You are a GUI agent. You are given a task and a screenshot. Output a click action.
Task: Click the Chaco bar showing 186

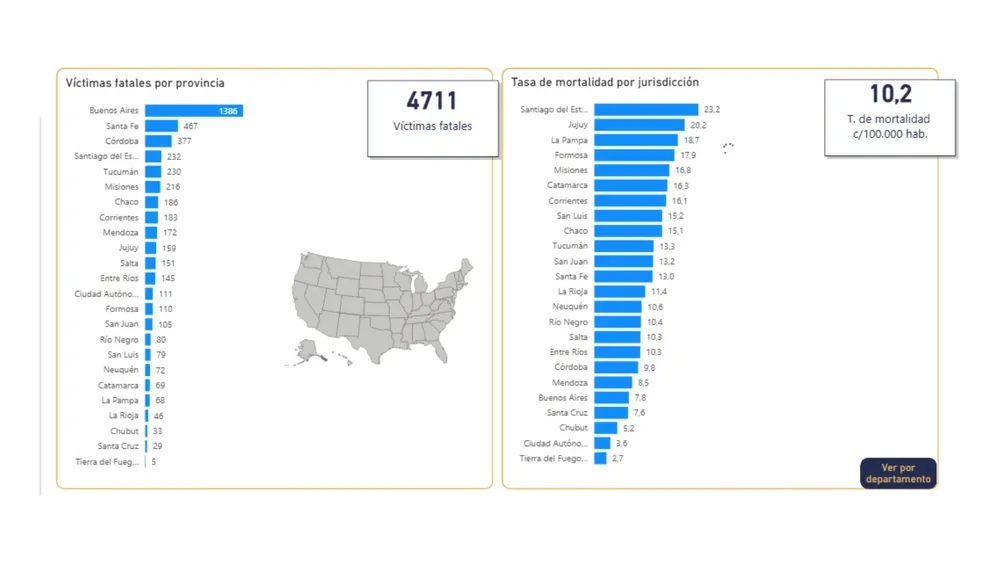pos(152,202)
